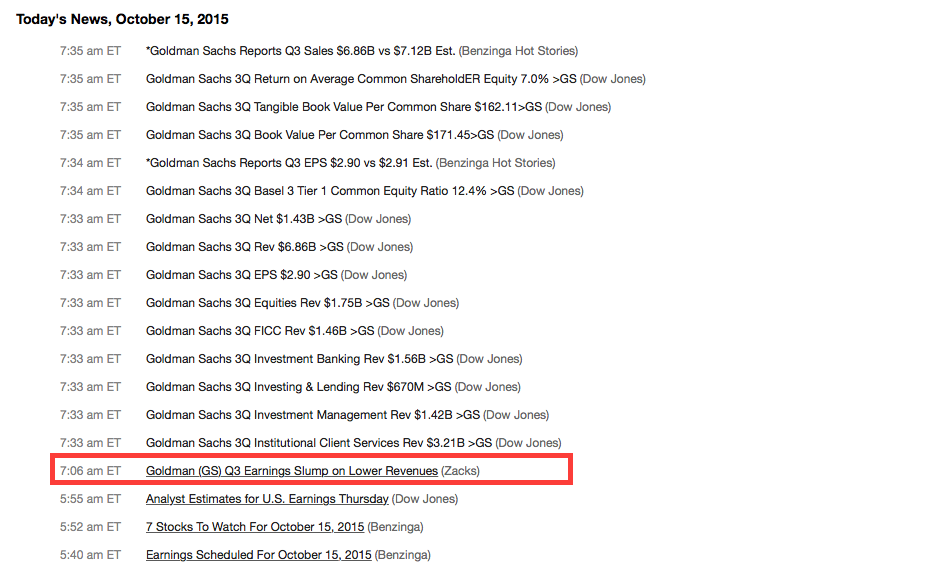Screen dimensions: 931x575
Task: Click the Institutional Client Services Rev $3.21B headline
Action: 319,443
